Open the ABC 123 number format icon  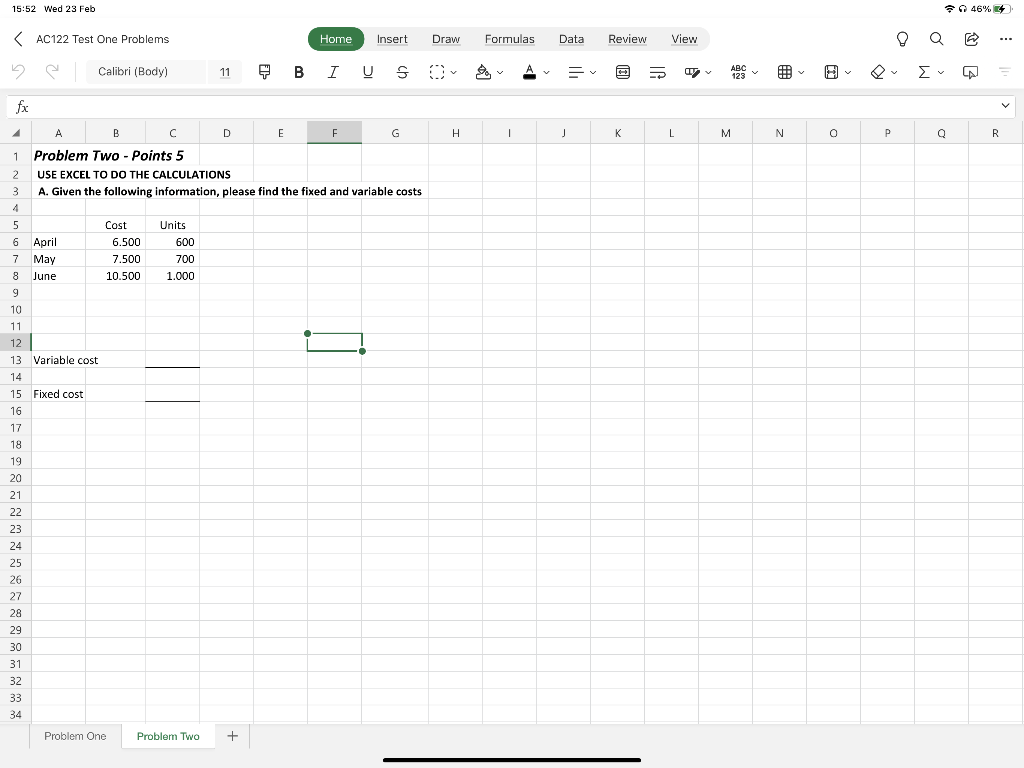click(x=739, y=72)
